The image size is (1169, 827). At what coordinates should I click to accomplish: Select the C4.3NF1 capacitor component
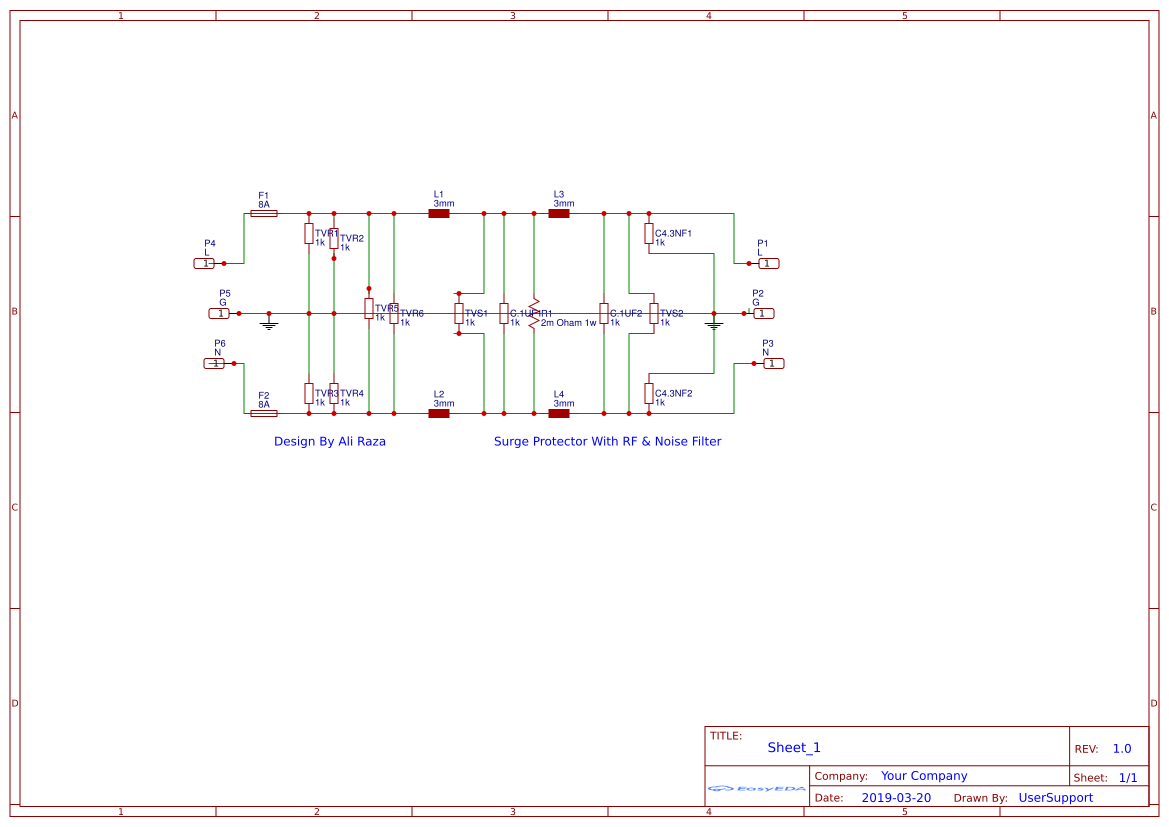point(649,233)
